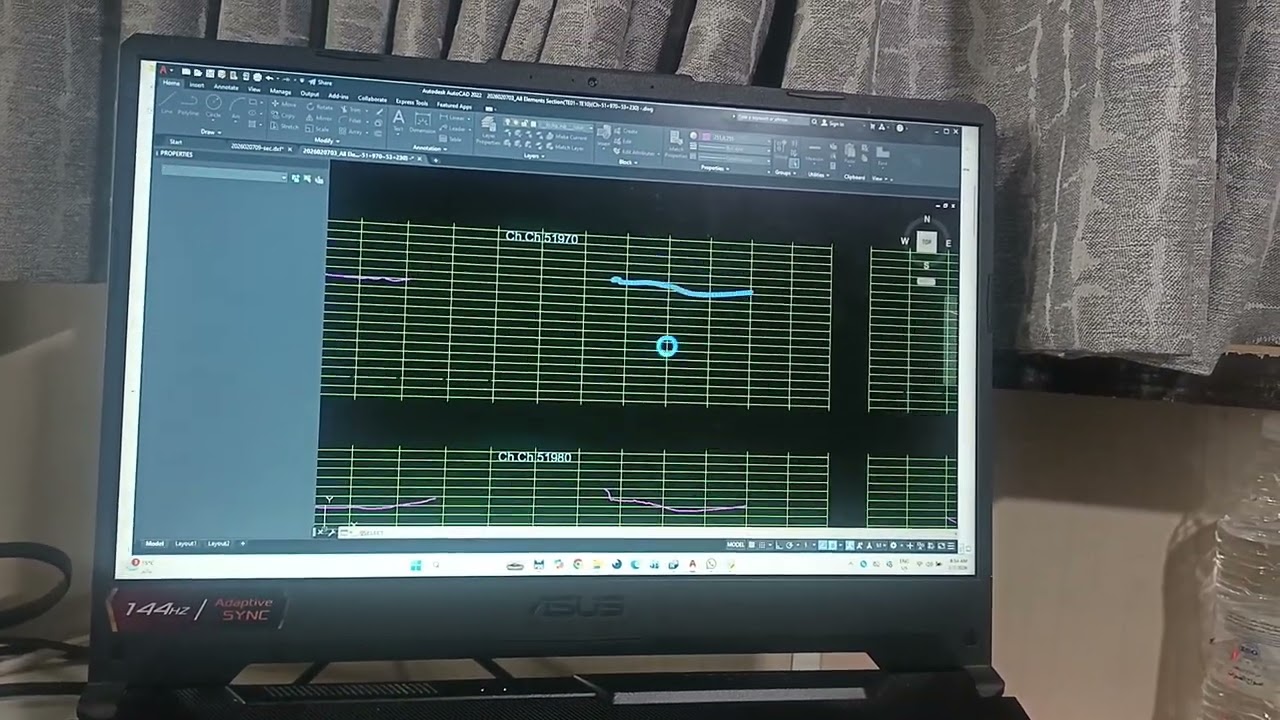1280x720 pixels.
Task: Click the TOP face of ViewCube
Action: coord(927,240)
